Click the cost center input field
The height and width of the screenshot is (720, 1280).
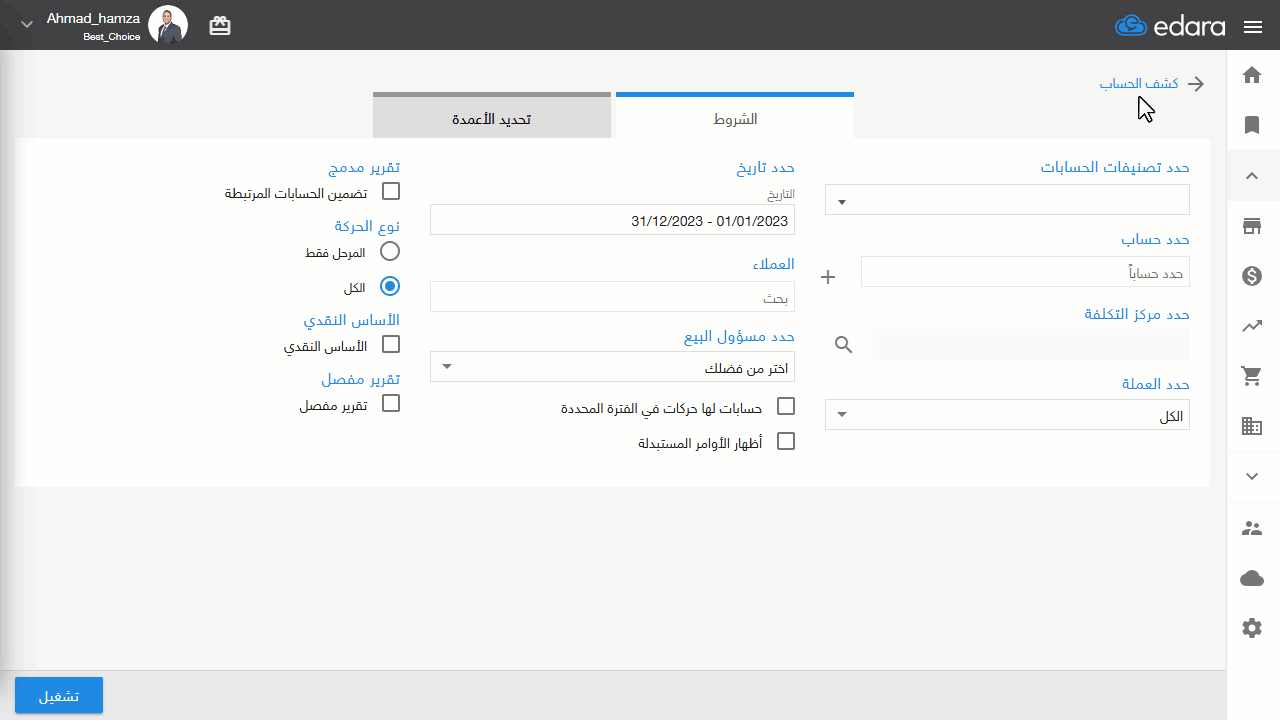point(1031,345)
